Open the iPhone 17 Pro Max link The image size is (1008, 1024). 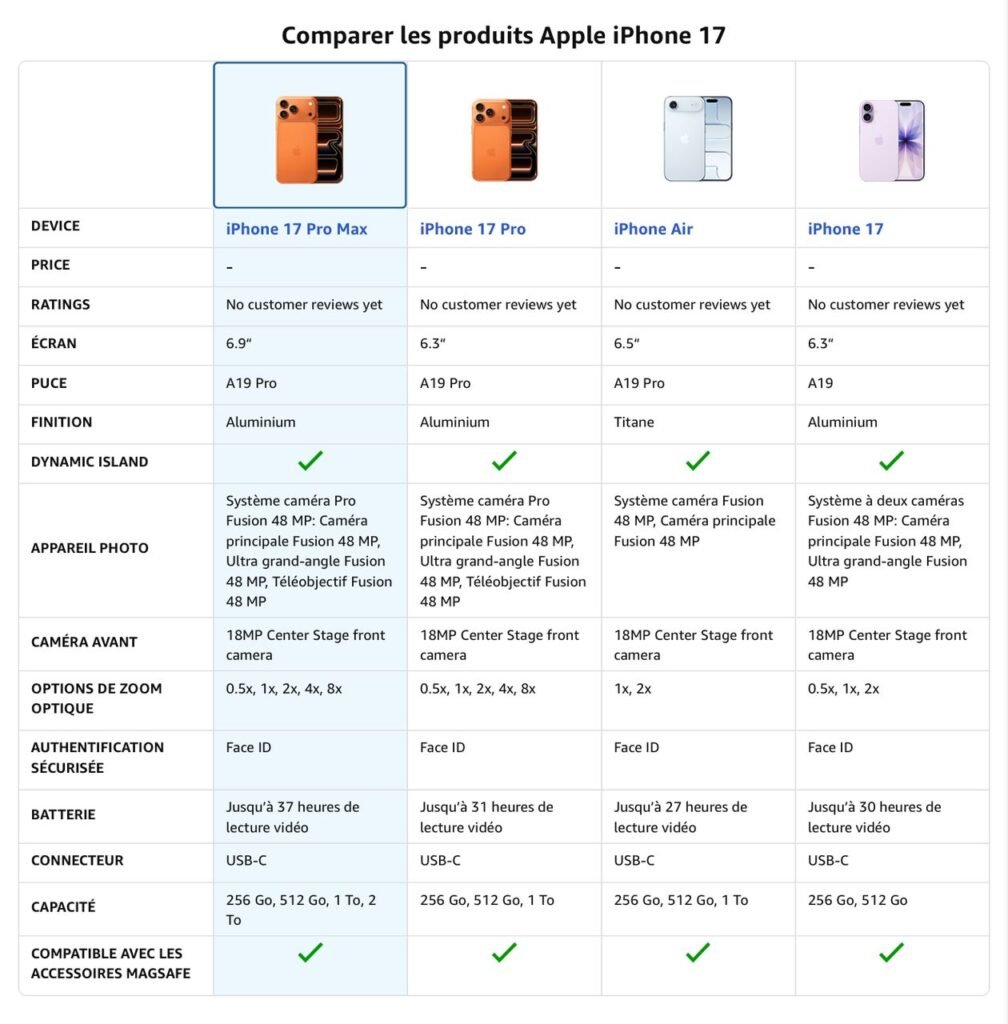[296, 229]
